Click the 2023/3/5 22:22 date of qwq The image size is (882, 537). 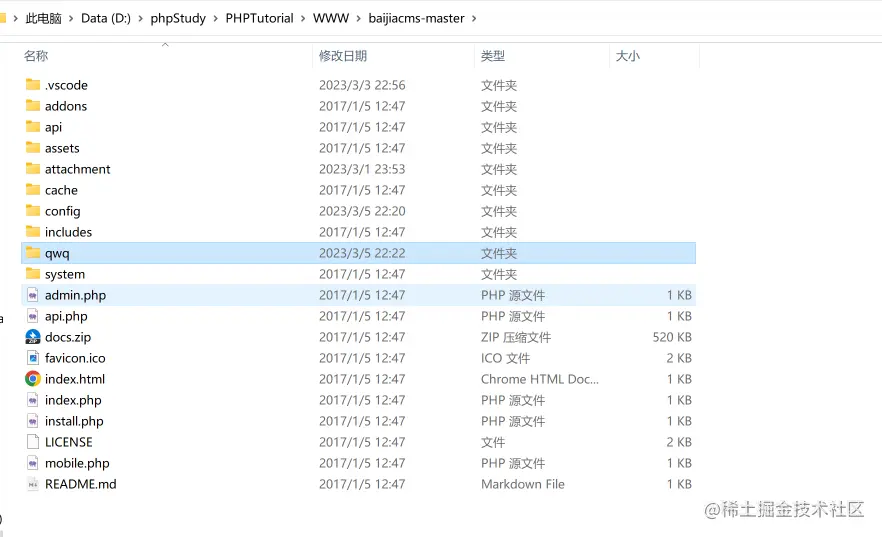[x=362, y=253]
